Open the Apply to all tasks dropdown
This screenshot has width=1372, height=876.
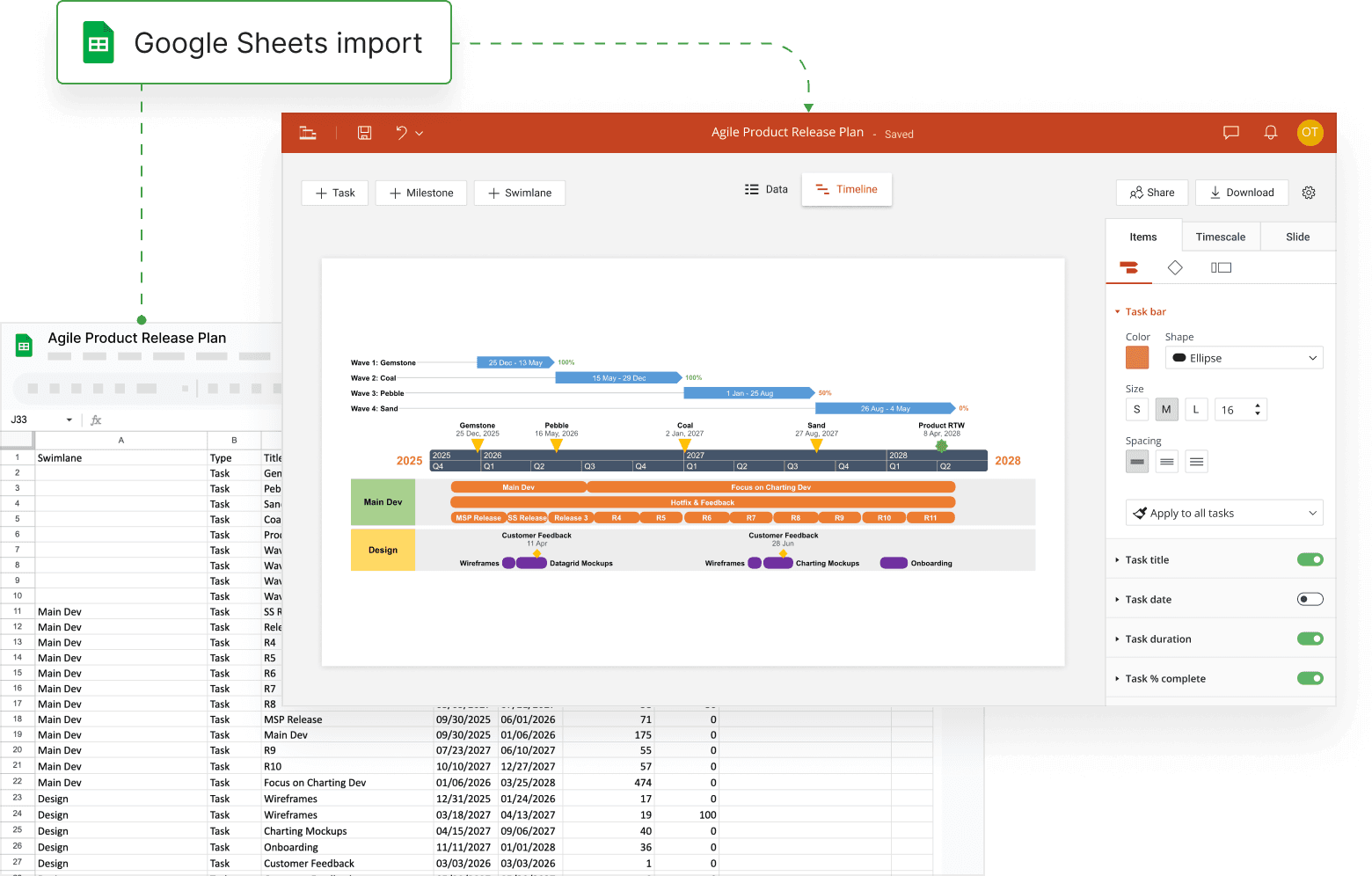tap(1224, 513)
